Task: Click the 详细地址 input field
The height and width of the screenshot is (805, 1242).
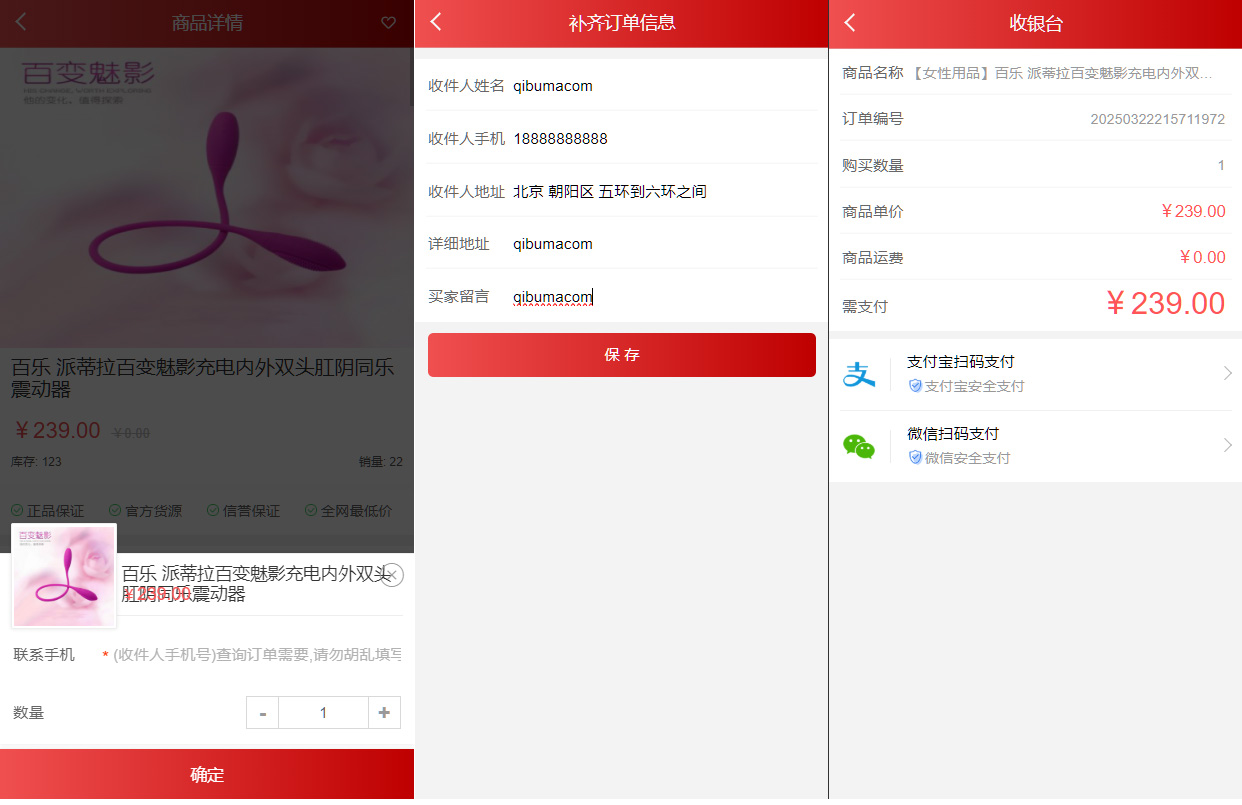Action: [x=664, y=244]
